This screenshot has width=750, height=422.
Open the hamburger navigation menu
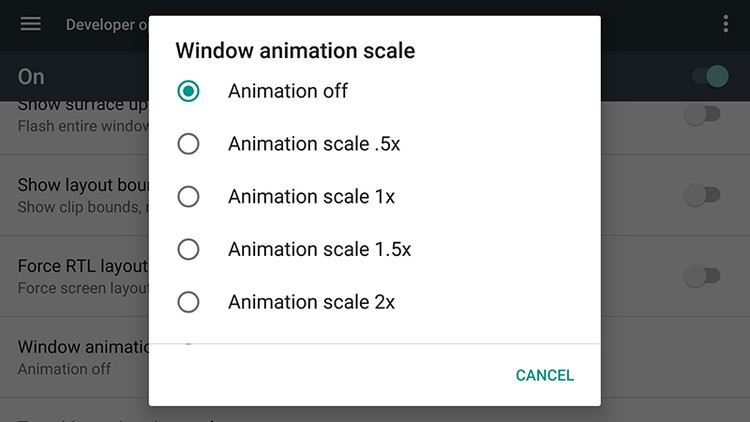click(x=31, y=24)
